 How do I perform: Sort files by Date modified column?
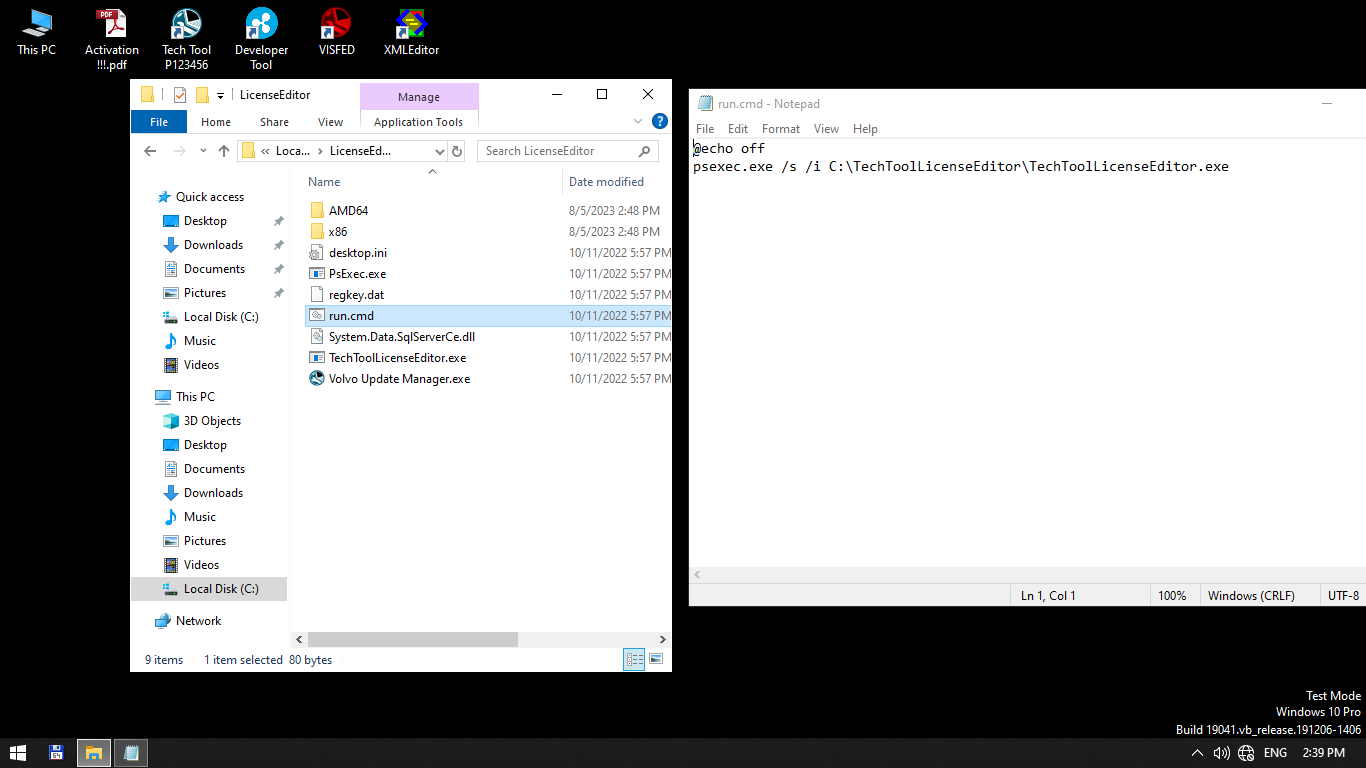click(x=606, y=182)
